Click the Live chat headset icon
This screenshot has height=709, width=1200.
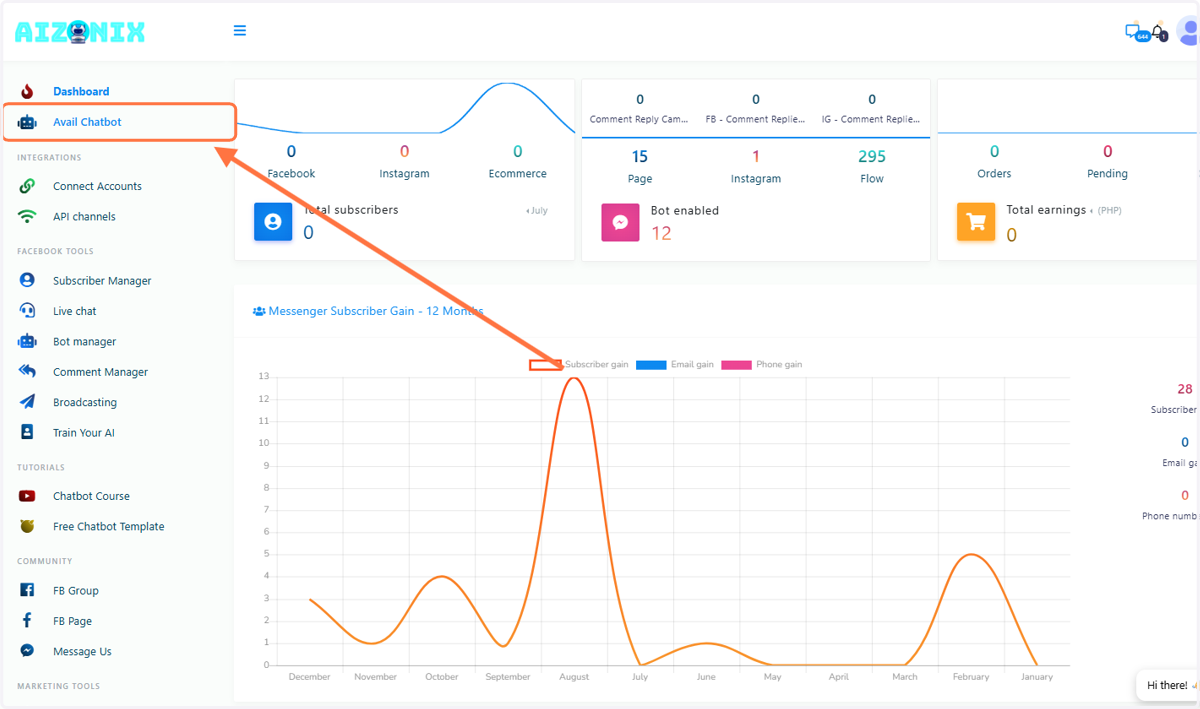click(x=27, y=311)
